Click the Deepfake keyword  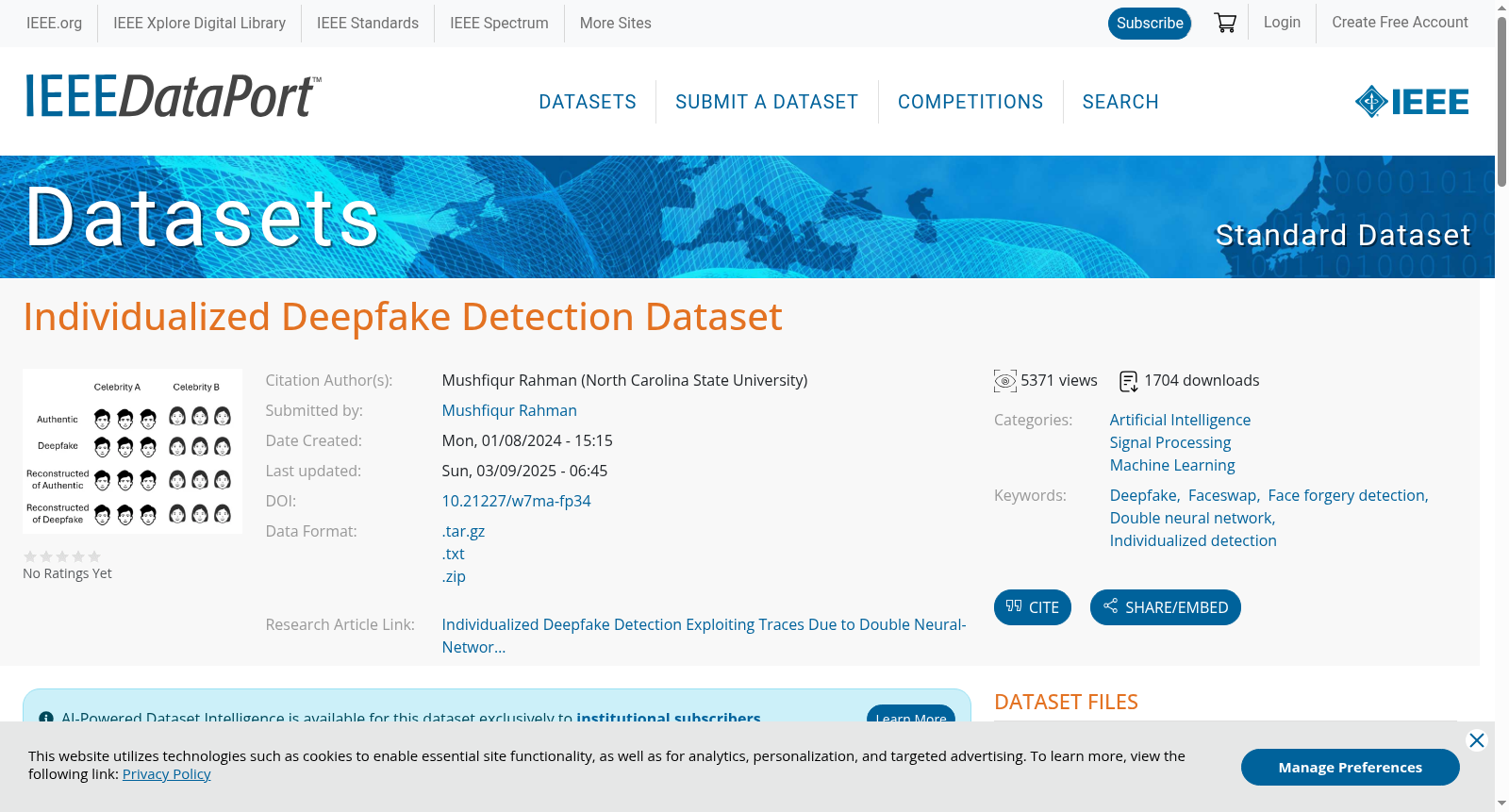click(x=1144, y=496)
